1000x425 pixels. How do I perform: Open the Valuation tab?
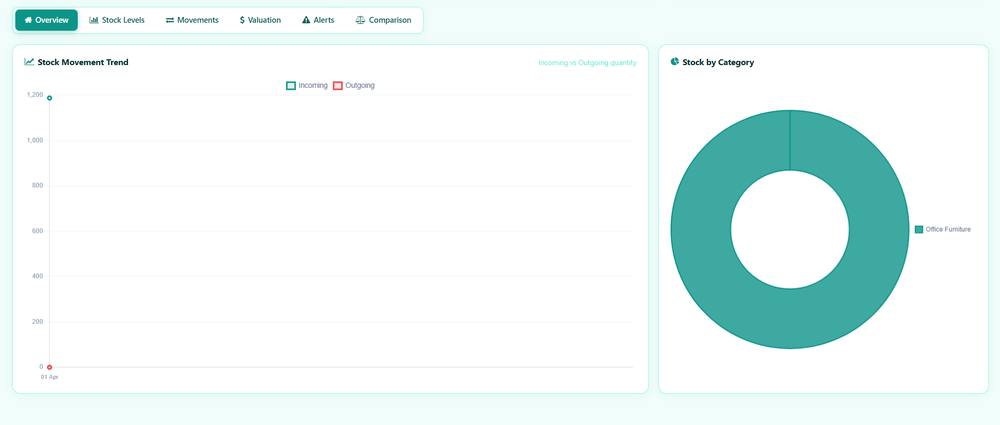coord(260,20)
